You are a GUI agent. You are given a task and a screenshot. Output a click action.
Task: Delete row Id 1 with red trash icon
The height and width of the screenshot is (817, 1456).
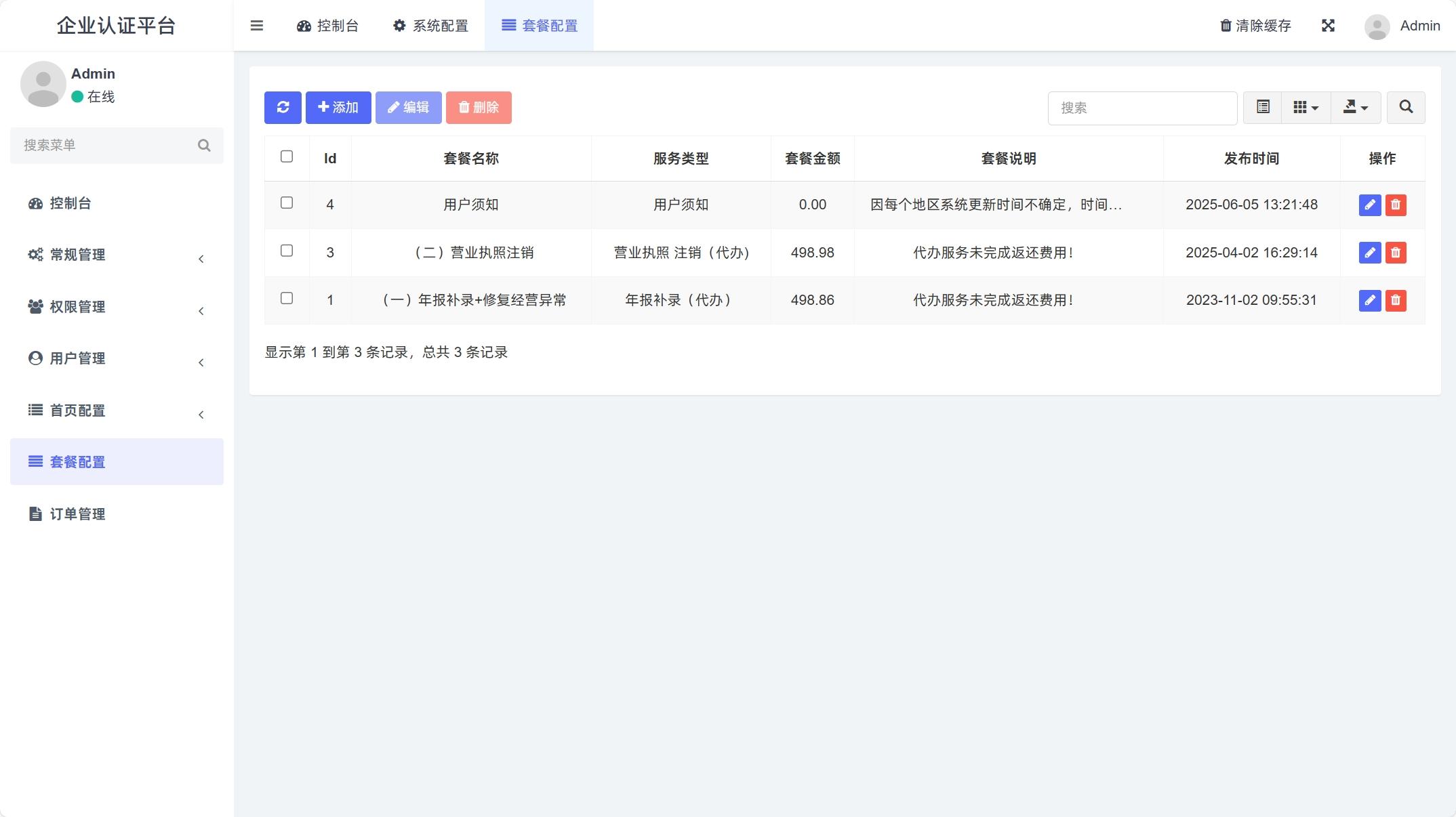pos(1395,300)
